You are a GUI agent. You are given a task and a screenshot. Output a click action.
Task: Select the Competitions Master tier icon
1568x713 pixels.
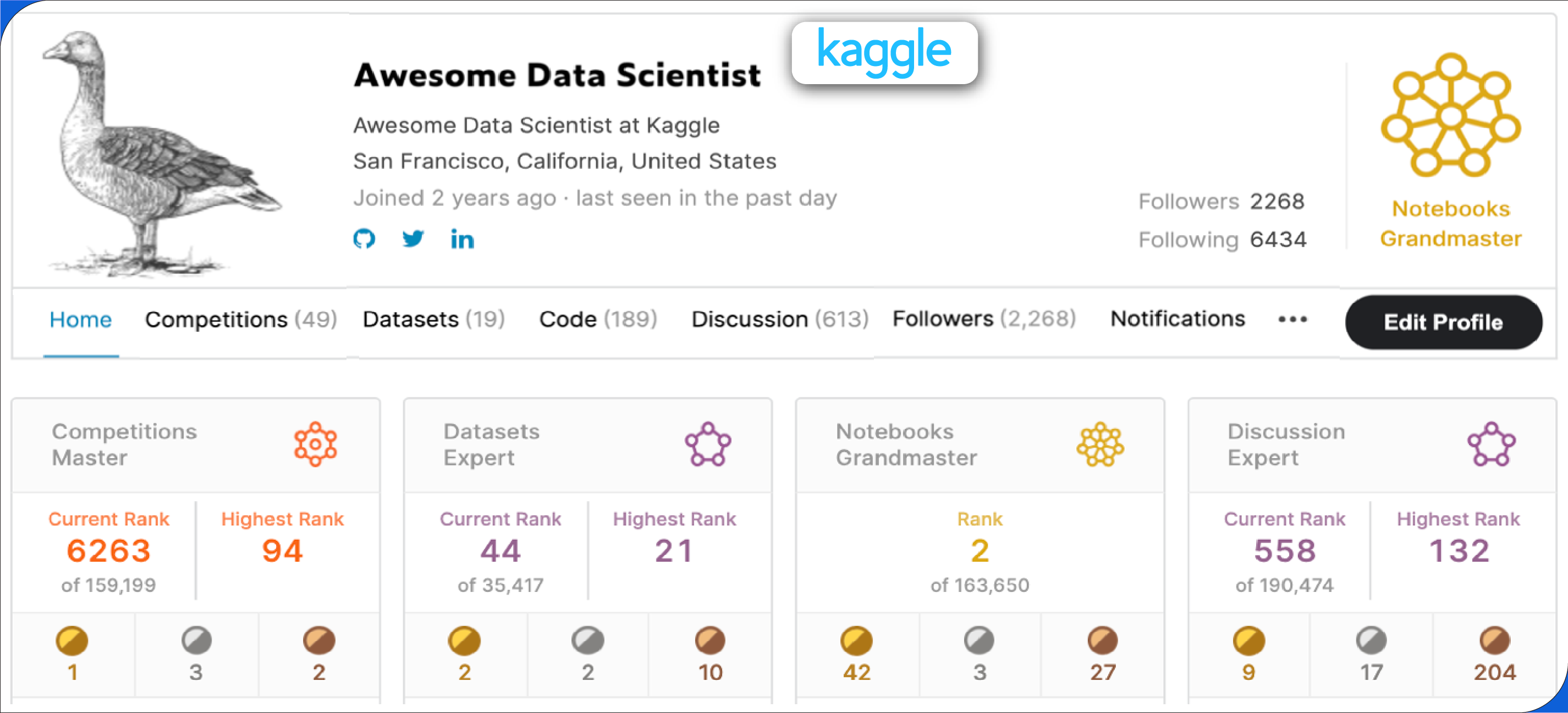coord(317,444)
